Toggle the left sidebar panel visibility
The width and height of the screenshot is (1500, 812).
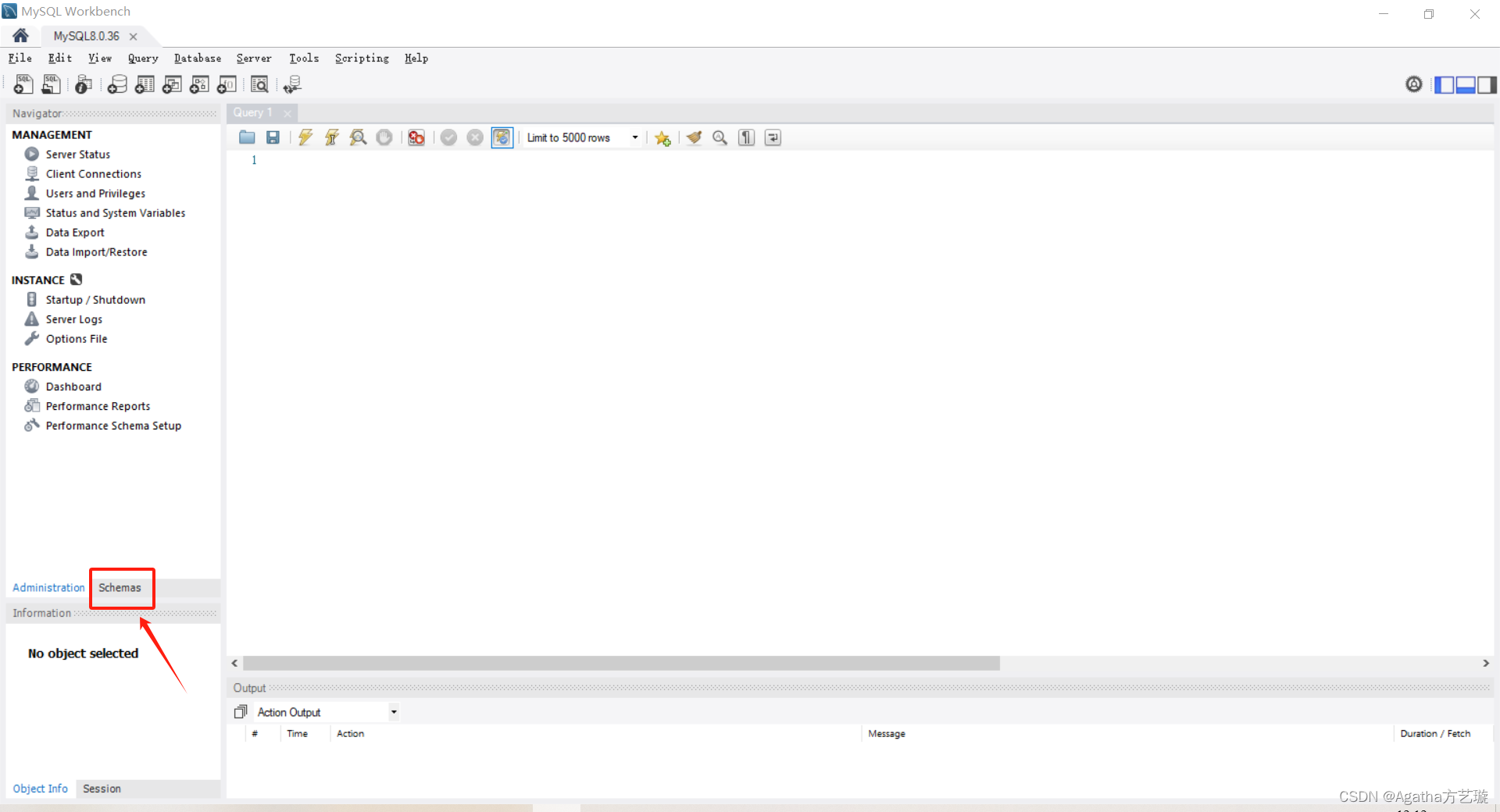[x=1445, y=84]
